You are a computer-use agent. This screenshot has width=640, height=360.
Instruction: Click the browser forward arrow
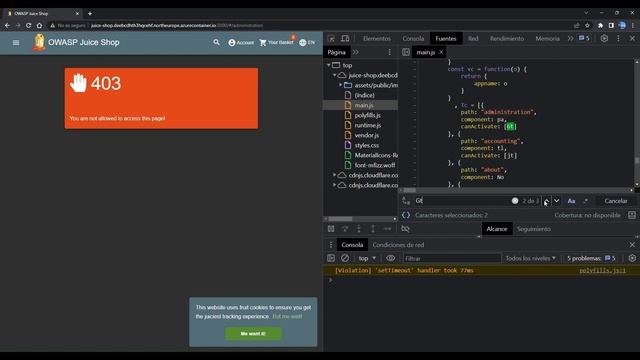coord(18,25)
